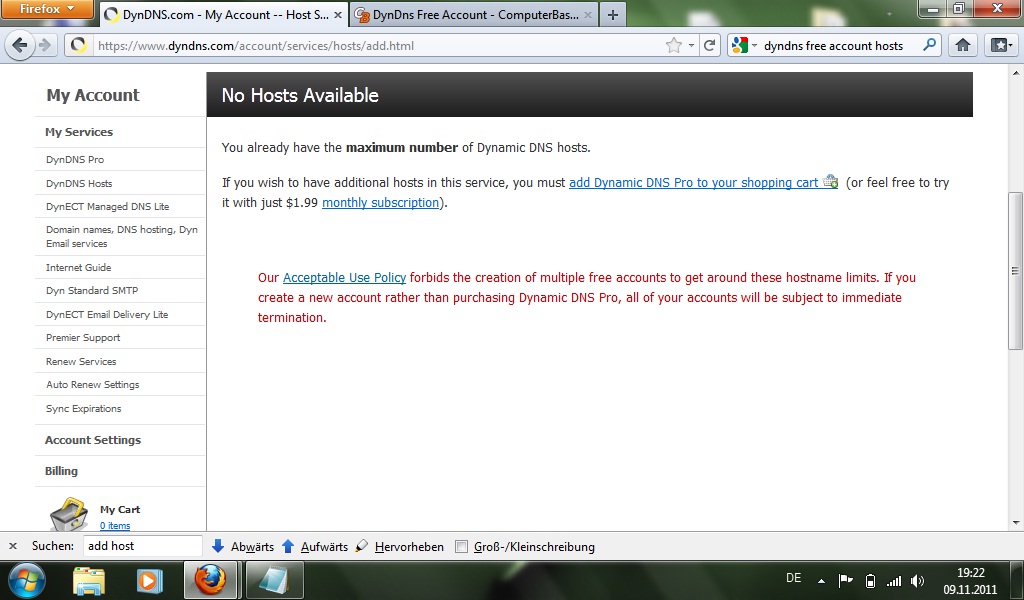Open Renew Services sidebar item

81,361
